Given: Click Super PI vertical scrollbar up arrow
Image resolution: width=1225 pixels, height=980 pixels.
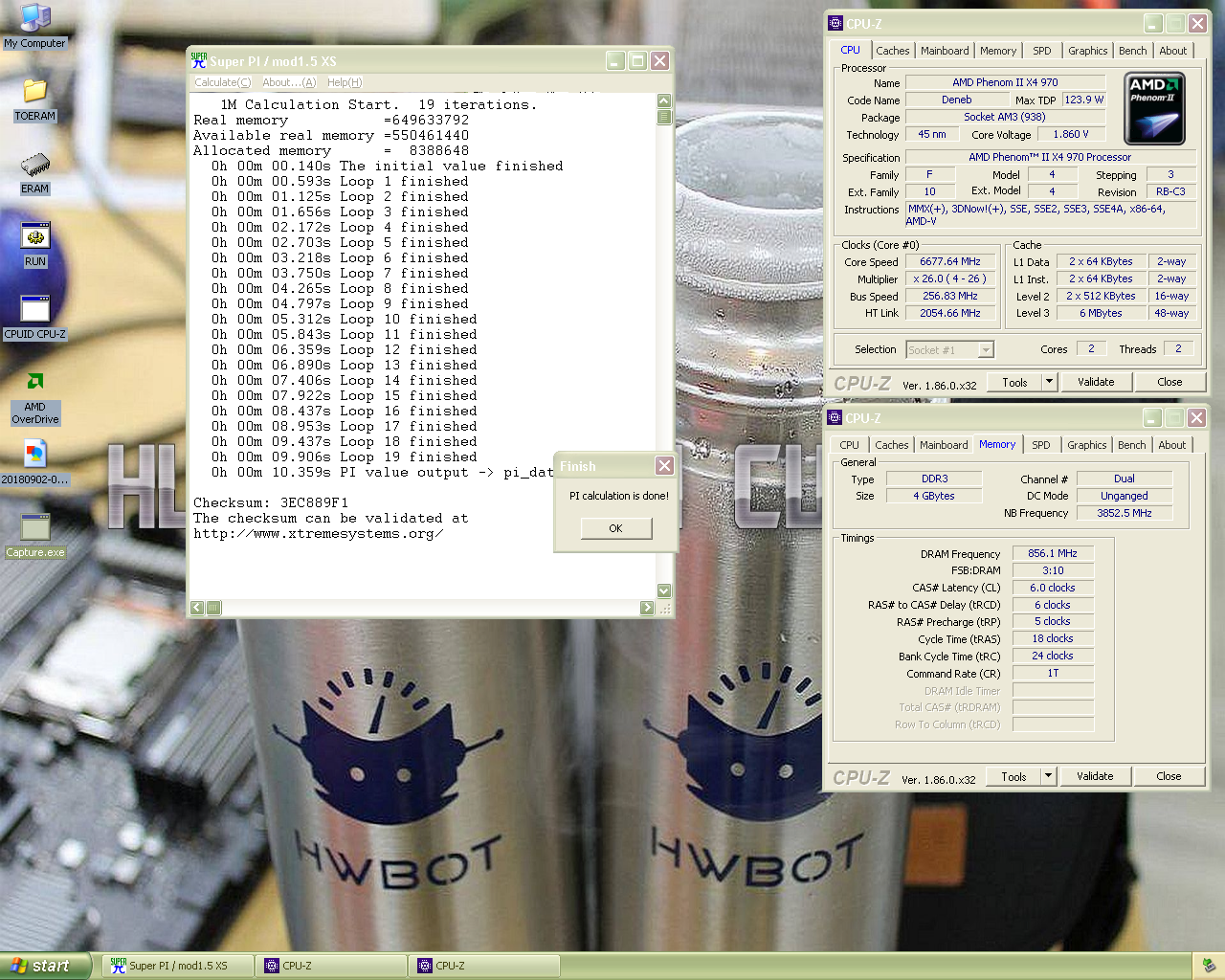Looking at the screenshot, I should click(664, 101).
